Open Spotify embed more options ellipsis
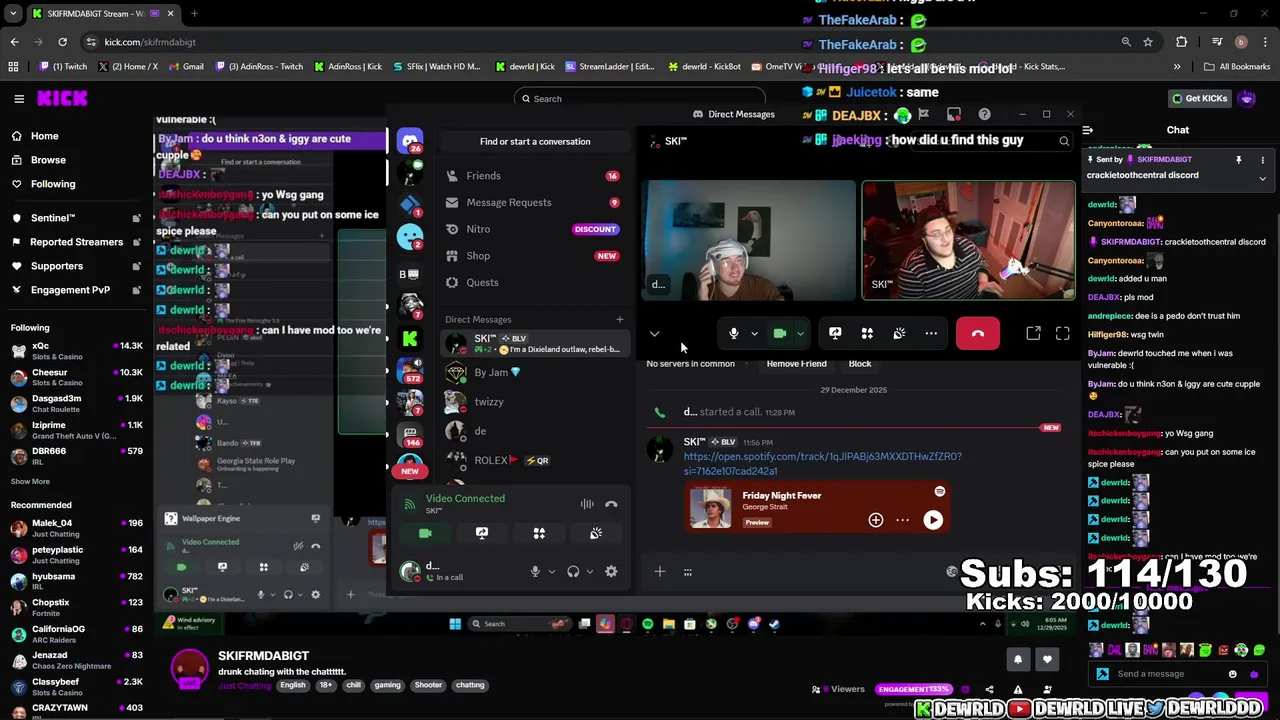1280x720 pixels. pos(903,520)
